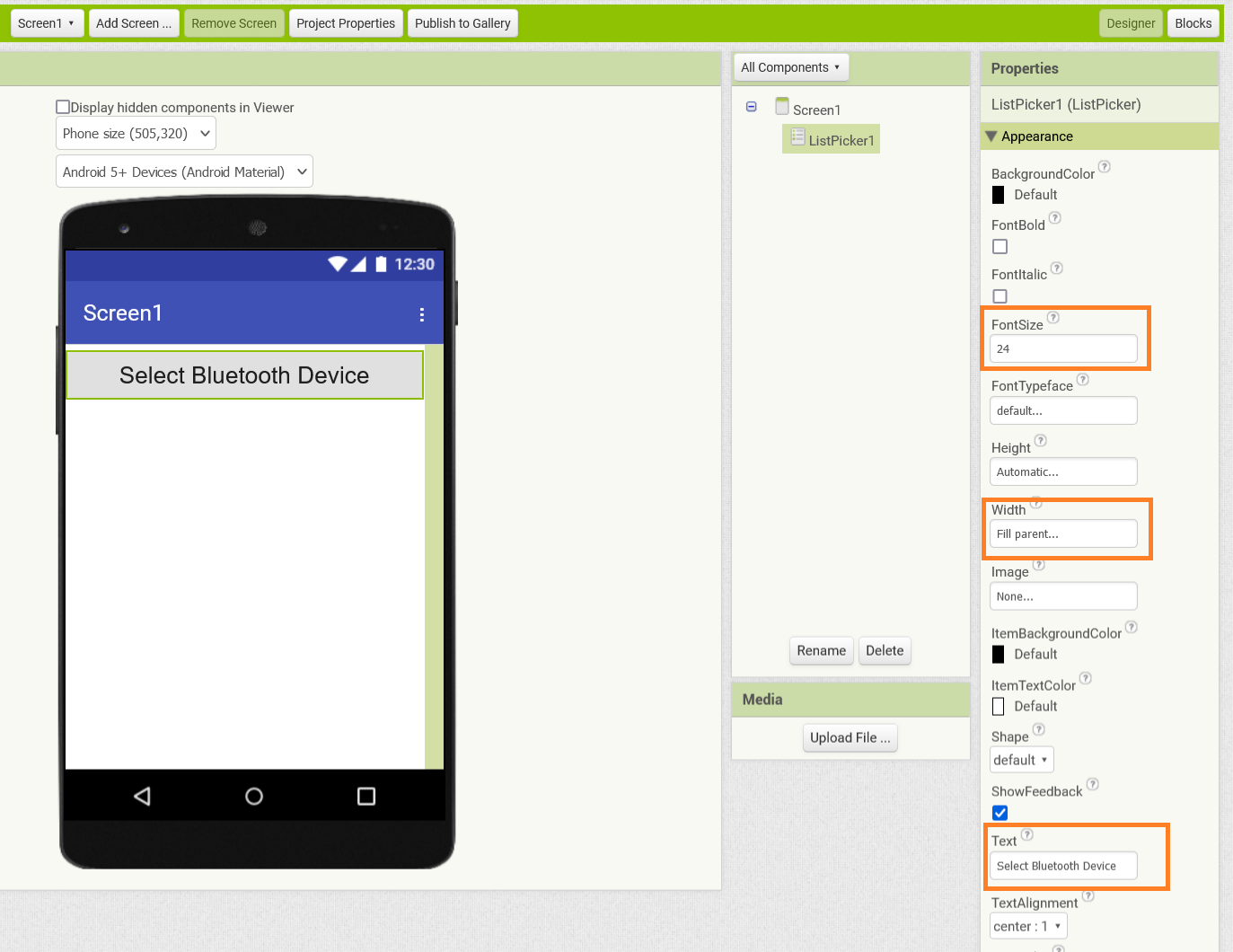1233x952 pixels.
Task: Click the overflow menu dots on phone preview
Action: (x=422, y=314)
